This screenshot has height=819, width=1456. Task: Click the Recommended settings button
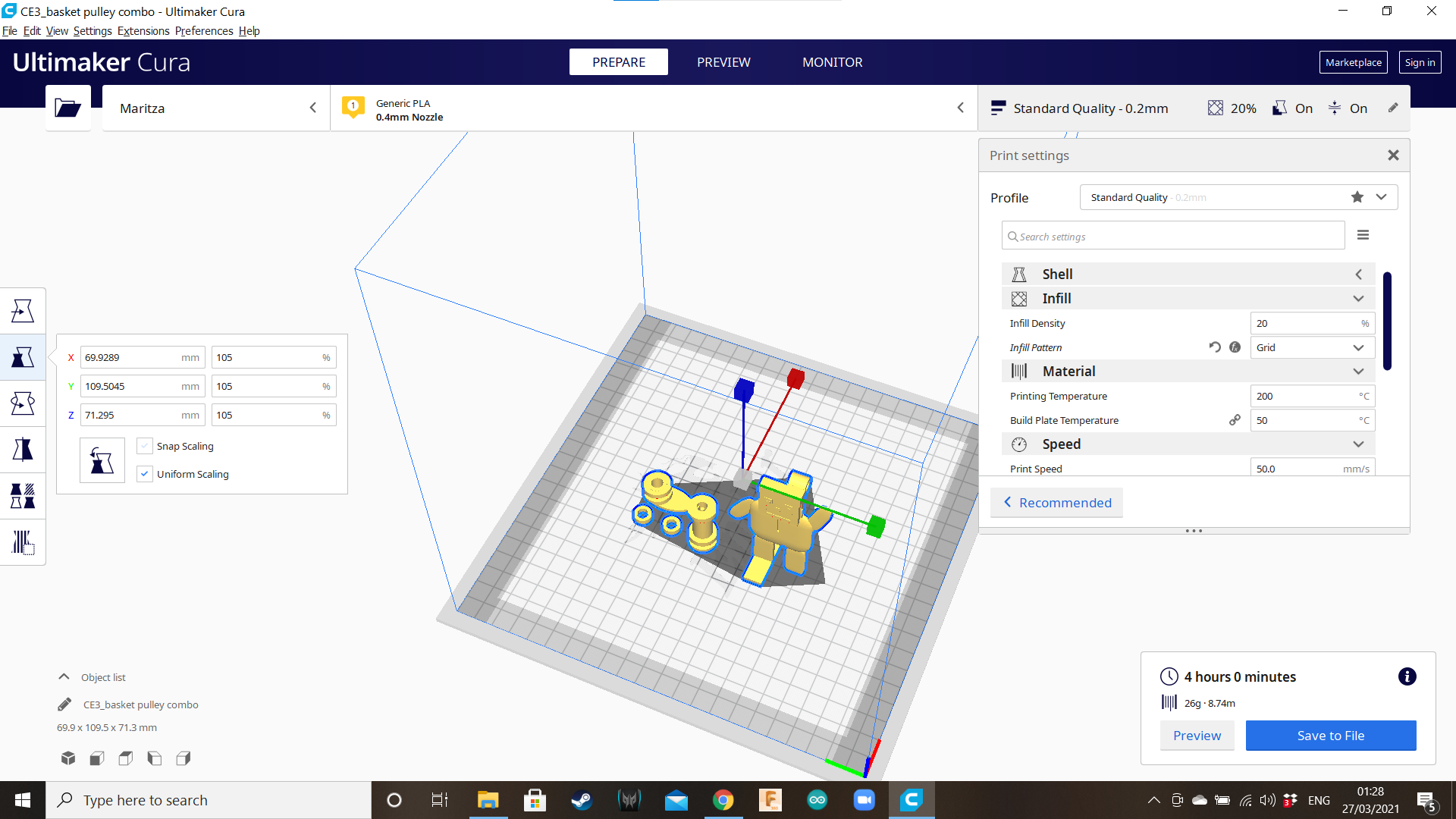coord(1057,503)
